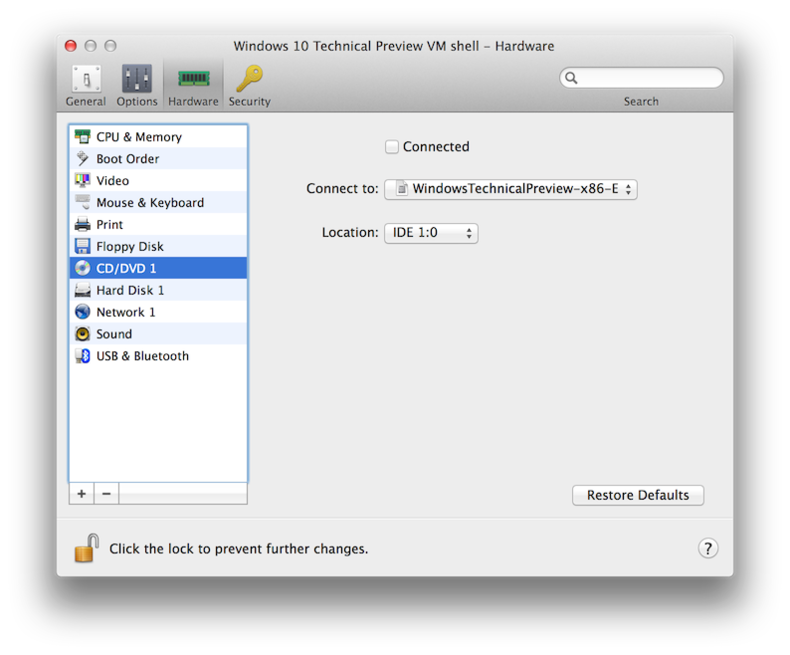790x655 pixels.
Task: Select the Print hardware item
Action: tap(109, 225)
